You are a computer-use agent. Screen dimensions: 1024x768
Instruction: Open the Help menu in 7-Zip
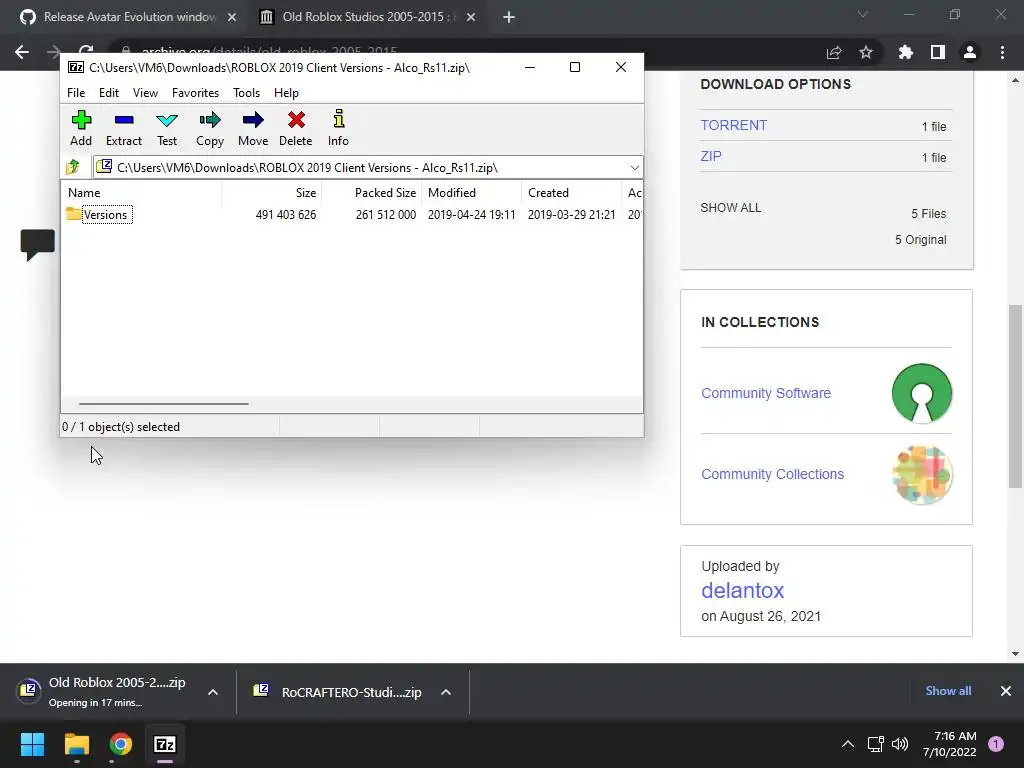(x=286, y=93)
